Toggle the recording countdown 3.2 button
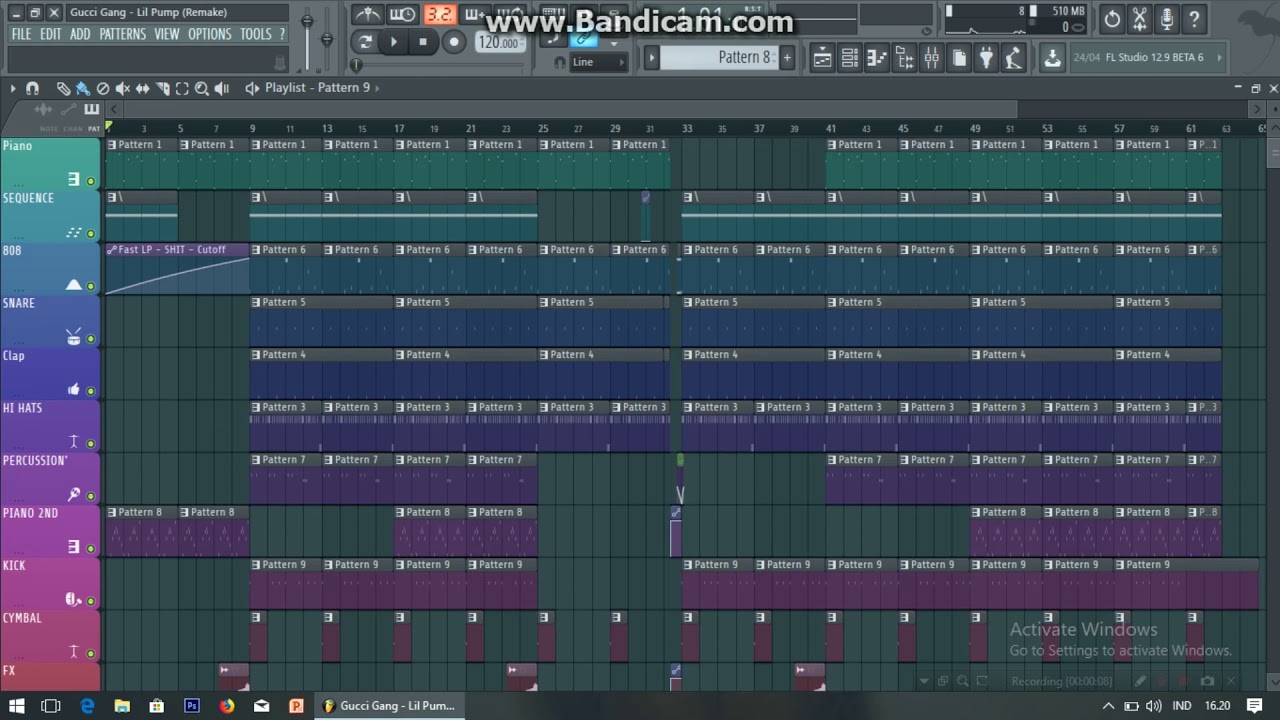This screenshot has width=1280, height=720. coord(439,14)
